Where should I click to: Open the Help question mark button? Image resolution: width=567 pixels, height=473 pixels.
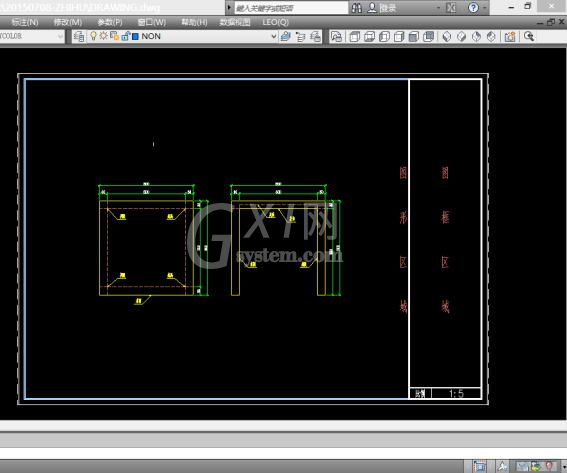tap(473, 8)
